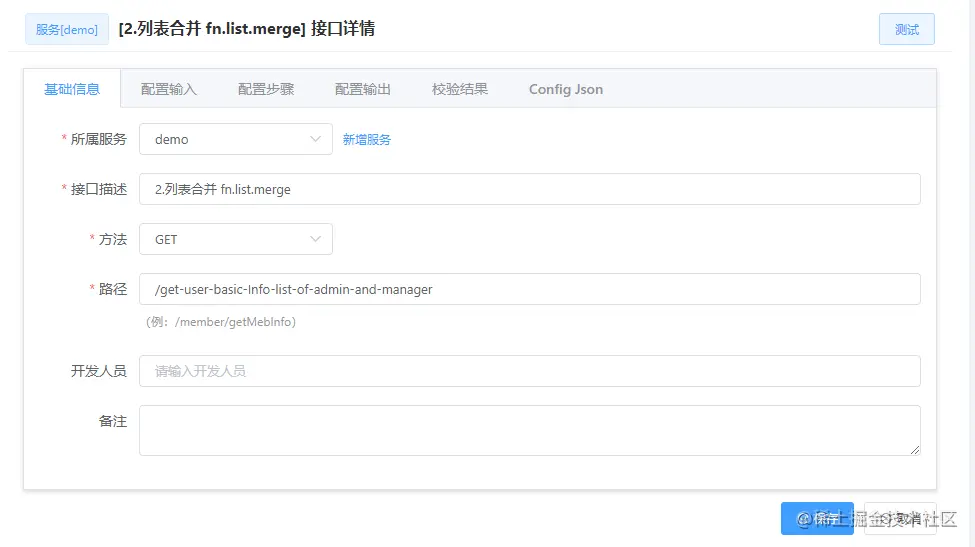The width and height of the screenshot is (975, 547).
Task: Click the 备注 field label
Action: (x=113, y=421)
